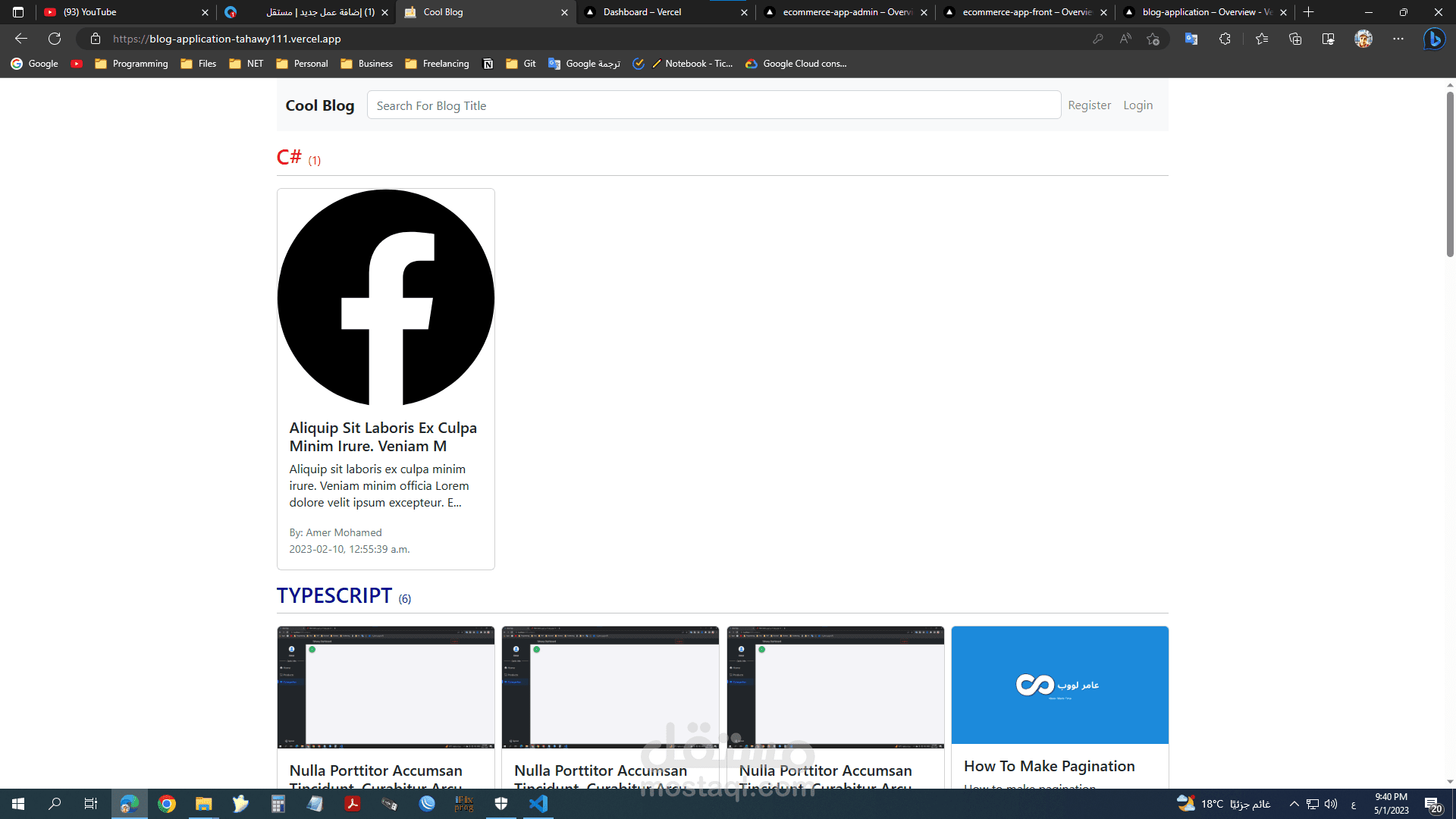Open the Favorites star-list icon
Viewport: 1456px width, 819px height.
[1262, 39]
